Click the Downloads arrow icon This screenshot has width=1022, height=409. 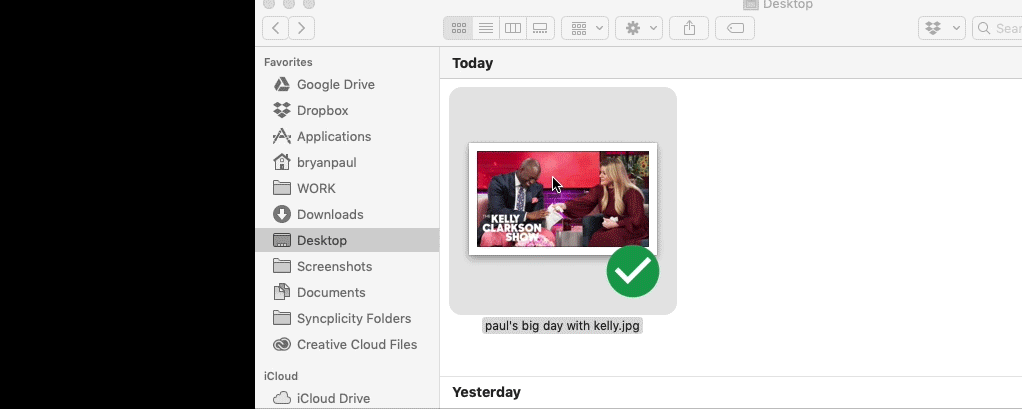coord(282,214)
